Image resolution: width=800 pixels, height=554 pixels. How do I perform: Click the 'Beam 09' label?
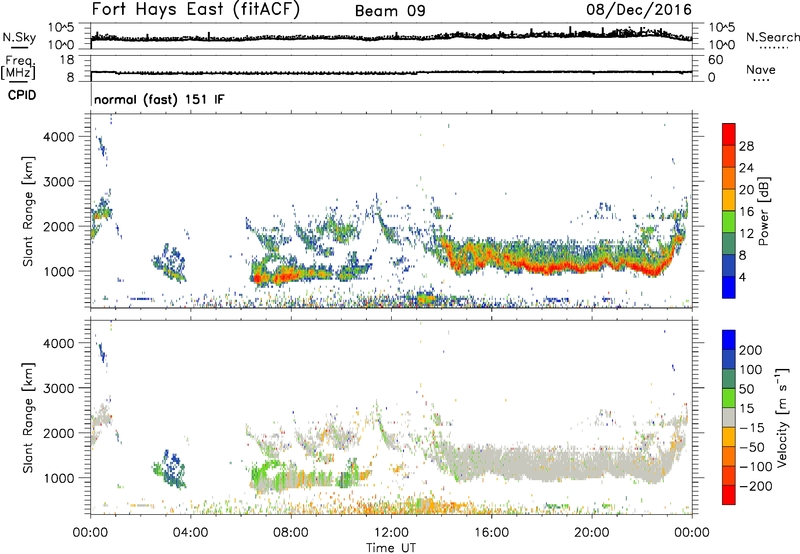point(390,11)
